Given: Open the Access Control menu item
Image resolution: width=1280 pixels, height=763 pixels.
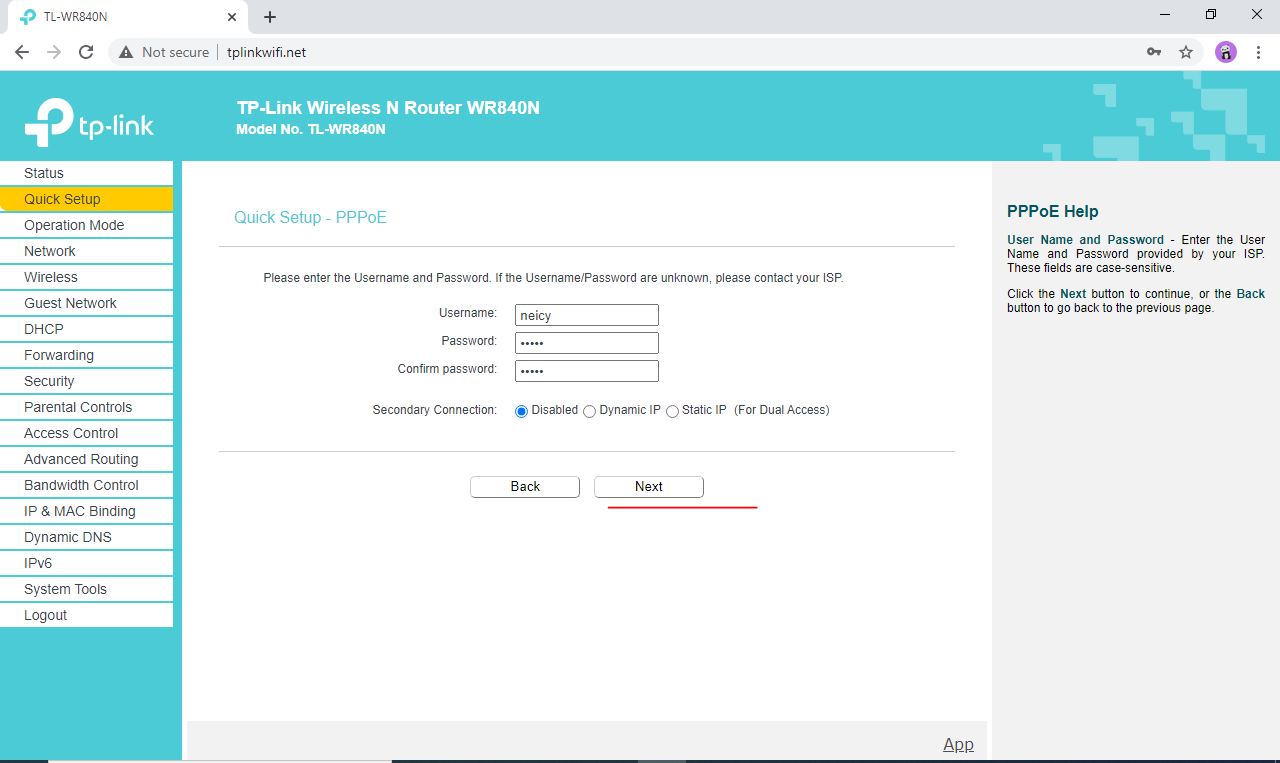Looking at the screenshot, I should 87,433.
